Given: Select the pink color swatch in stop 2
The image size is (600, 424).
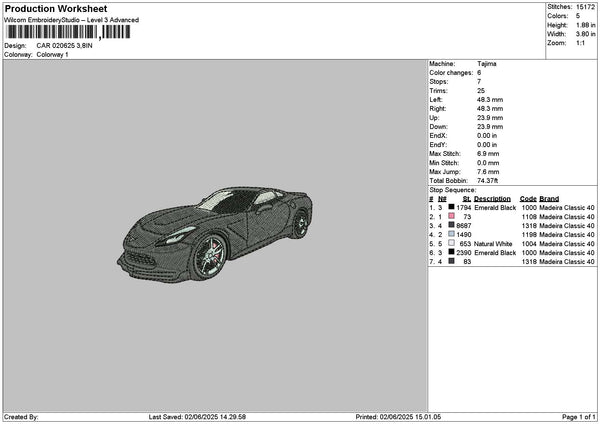Looking at the screenshot, I should coord(452,217).
